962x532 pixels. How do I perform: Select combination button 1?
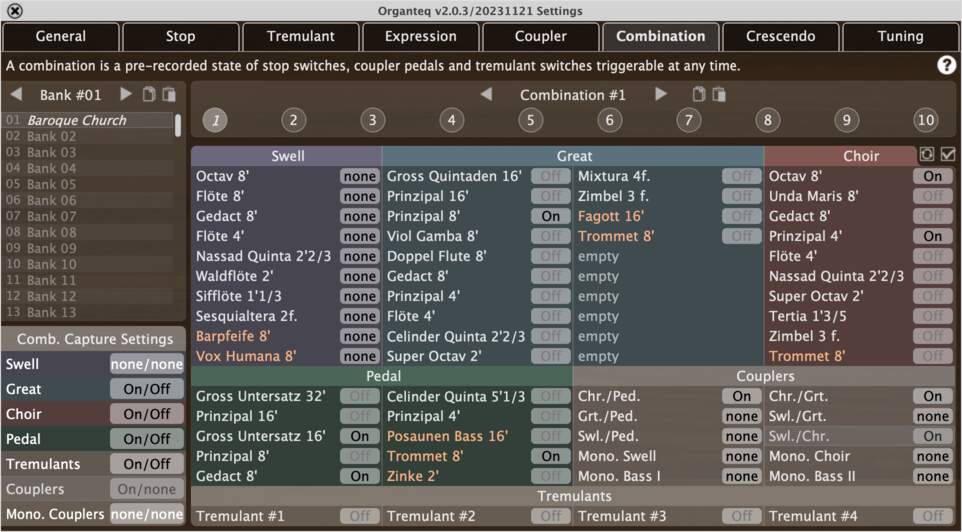215,120
